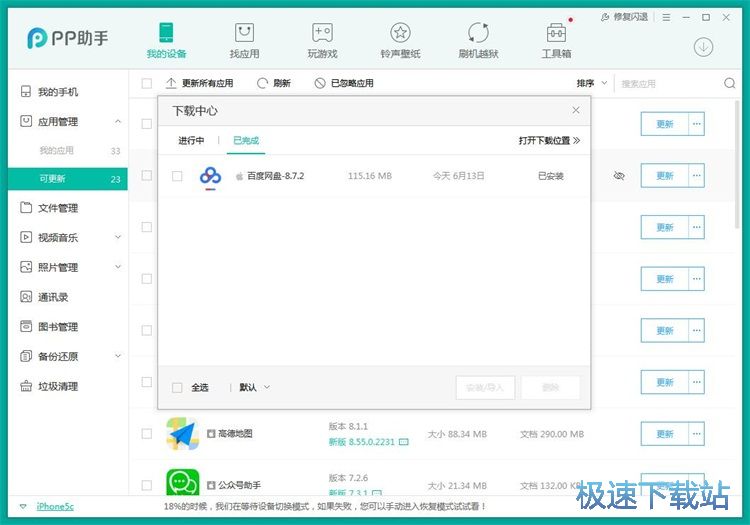This screenshot has width=750, height=525.
Task: Click the 公众号助手 app icon
Action: (183, 482)
